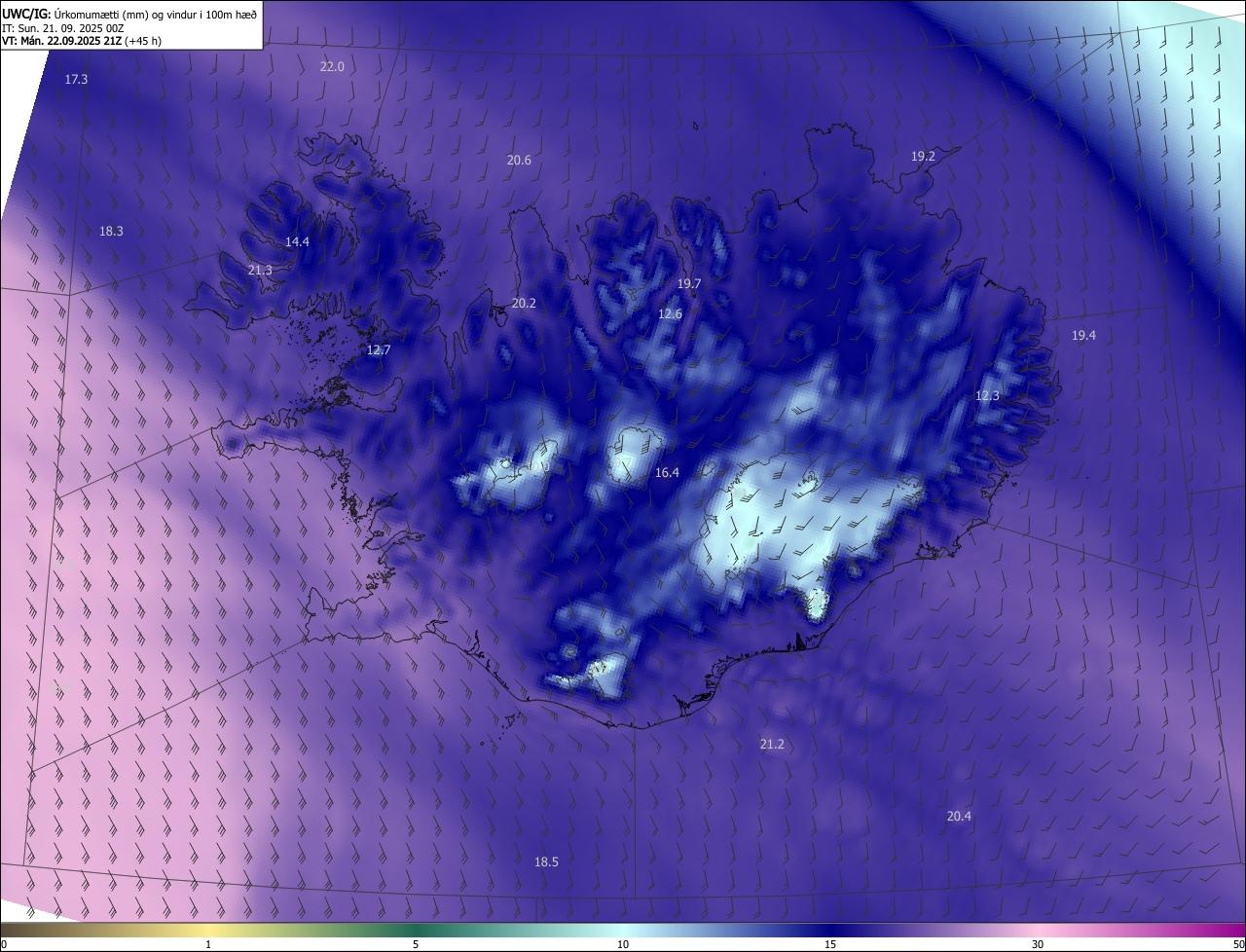Screen dimensions: 1246x952
Task: Select the 19.4 value label
Action: (1083, 335)
